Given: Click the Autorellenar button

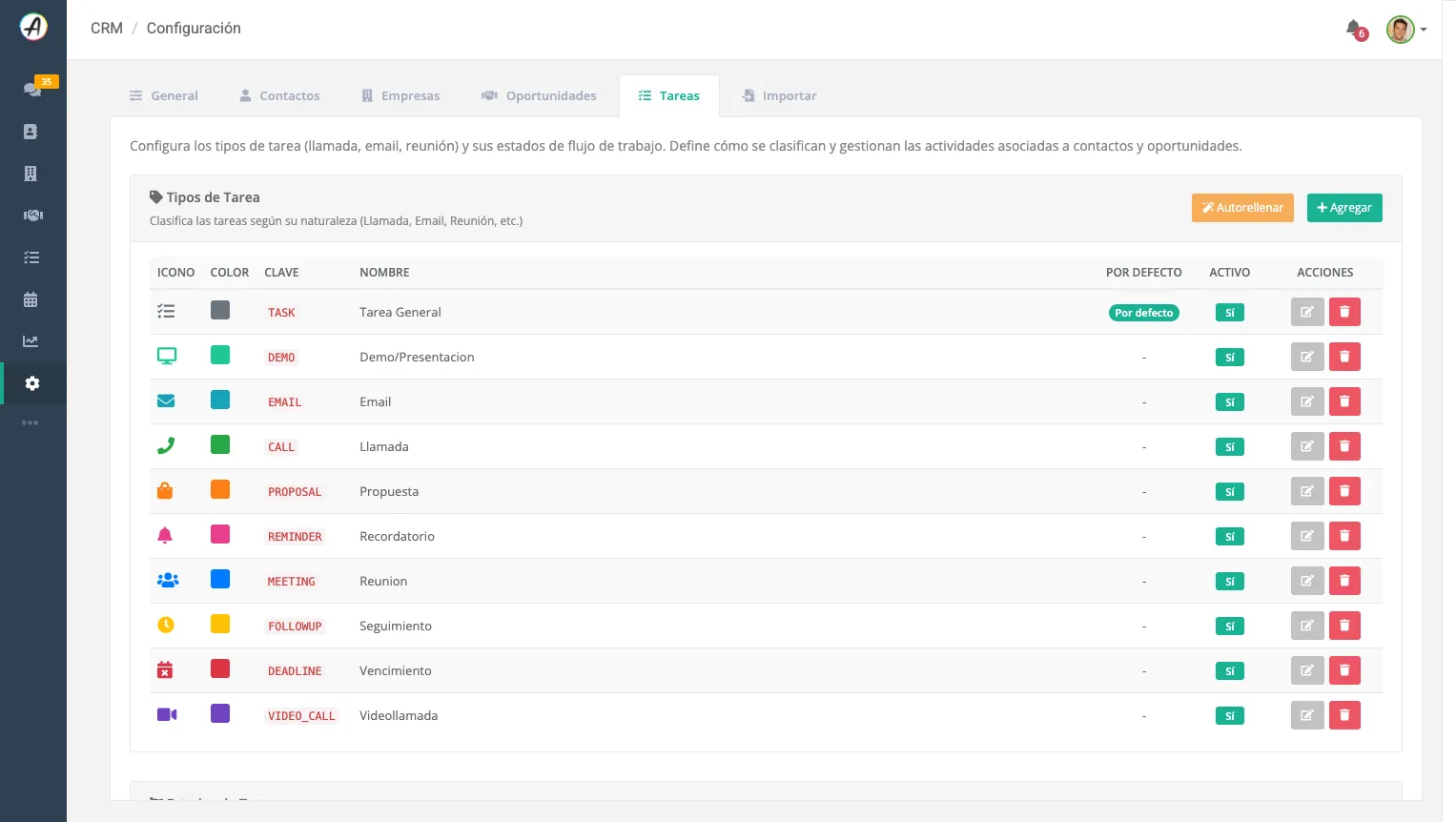Looking at the screenshot, I should (1242, 208).
